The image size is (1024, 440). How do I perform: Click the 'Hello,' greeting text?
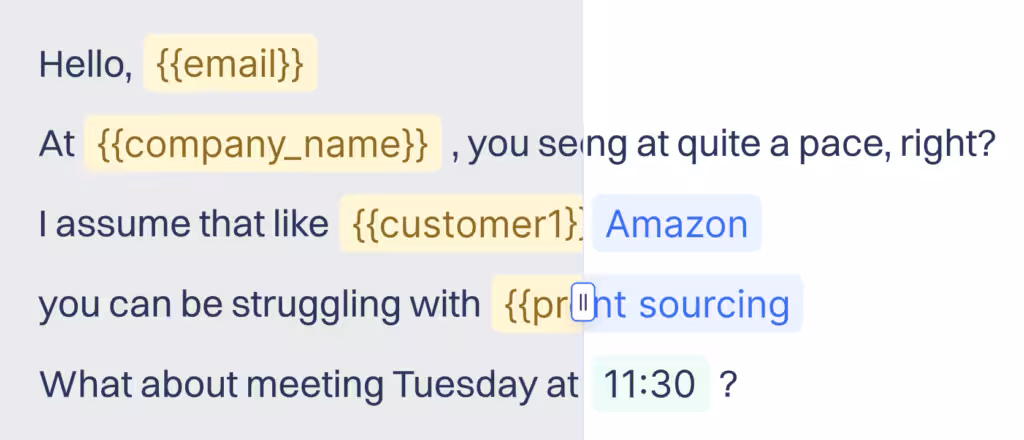pos(85,65)
